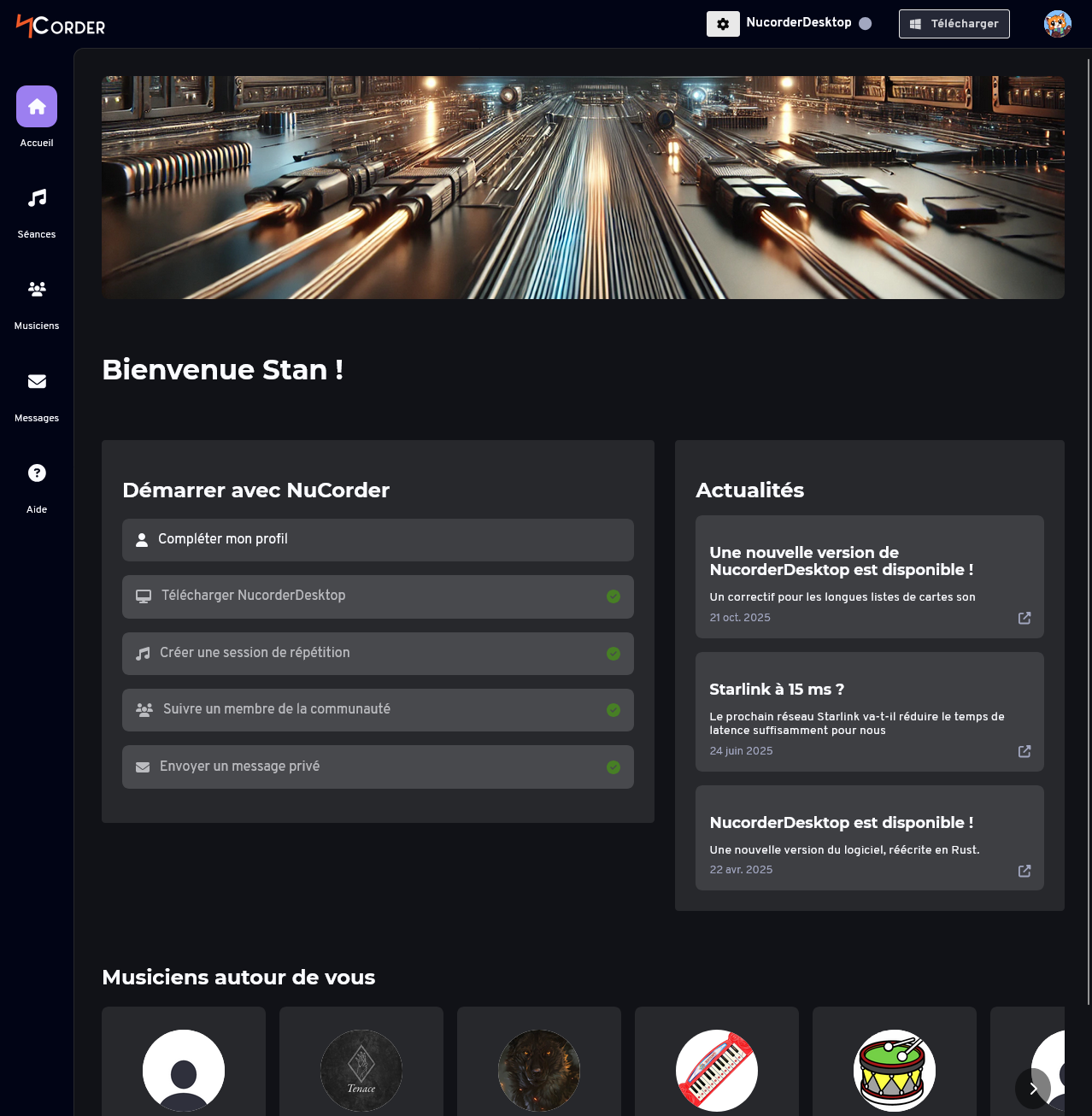Go to Séances label in sidebar
Viewport: 1092px width, 1116px height.
pyautogui.click(x=37, y=234)
